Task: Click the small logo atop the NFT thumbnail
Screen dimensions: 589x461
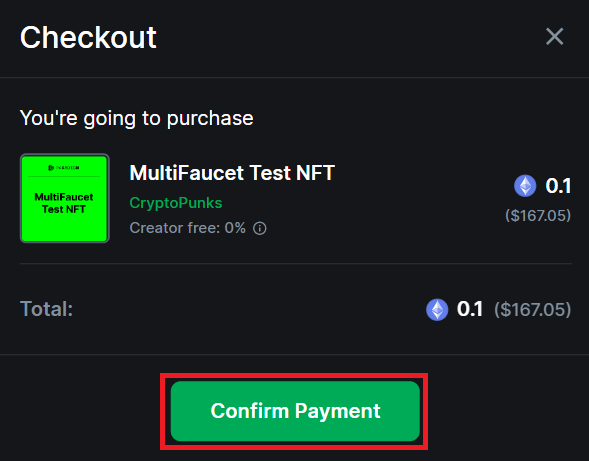Action: (63, 168)
